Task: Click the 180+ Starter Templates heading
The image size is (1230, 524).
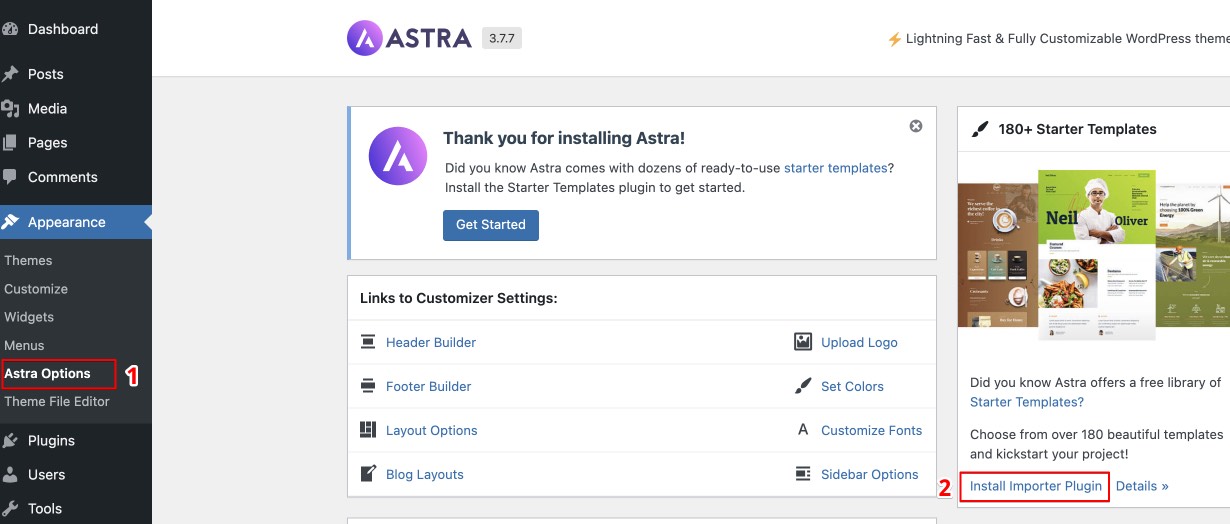Action: pos(1077,129)
